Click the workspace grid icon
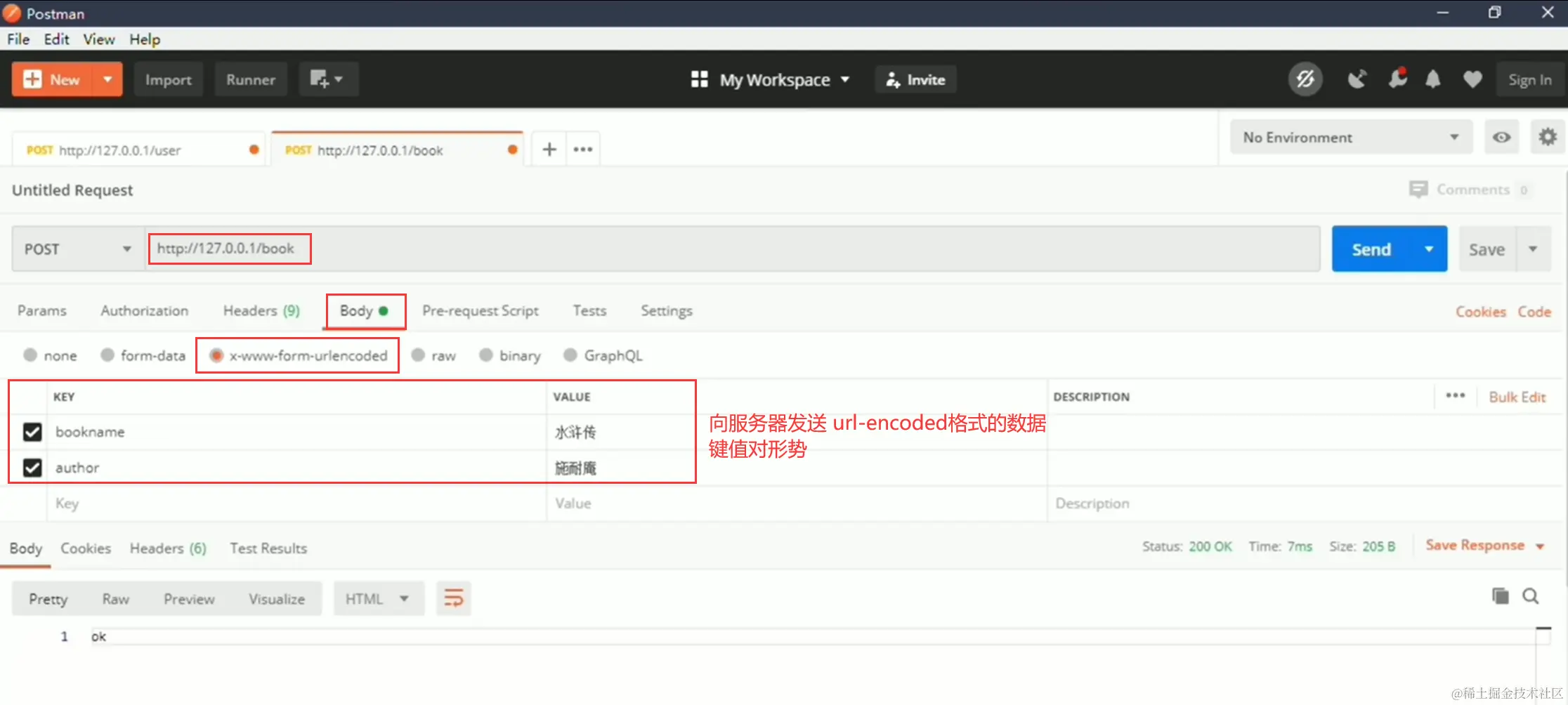The image size is (1568, 705). point(699,79)
